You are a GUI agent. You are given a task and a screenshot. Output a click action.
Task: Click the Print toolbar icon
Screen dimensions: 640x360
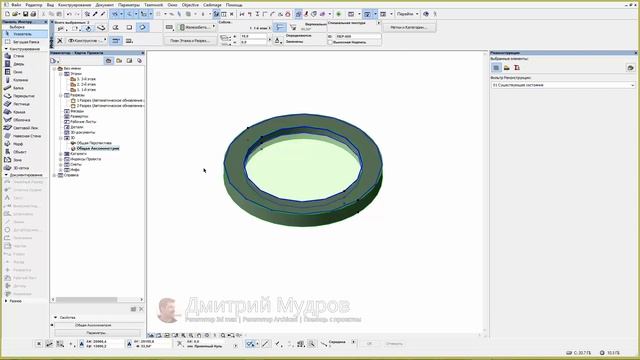(33, 14)
